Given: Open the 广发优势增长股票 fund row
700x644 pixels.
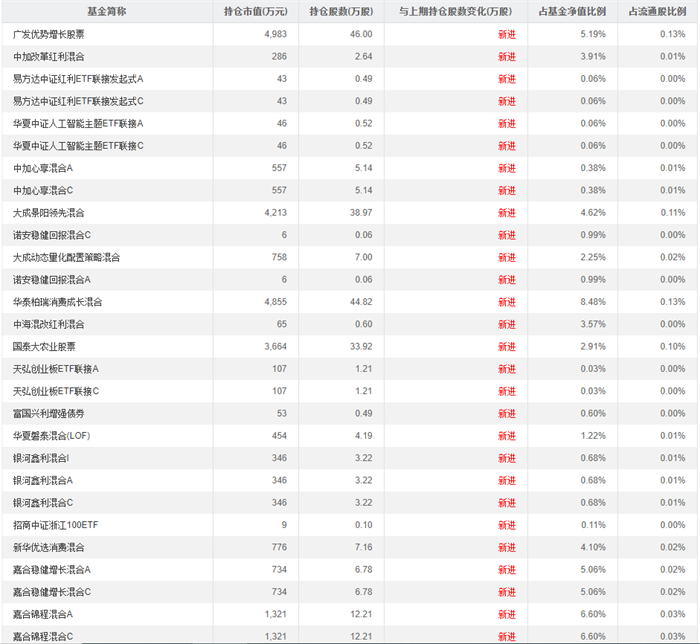Looking at the screenshot, I should click(350, 34).
